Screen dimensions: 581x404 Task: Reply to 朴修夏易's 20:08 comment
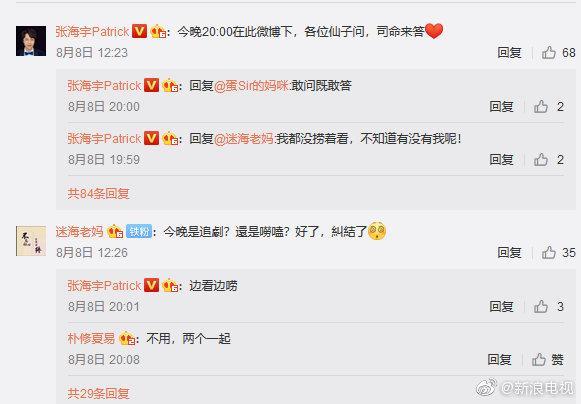[499, 360]
